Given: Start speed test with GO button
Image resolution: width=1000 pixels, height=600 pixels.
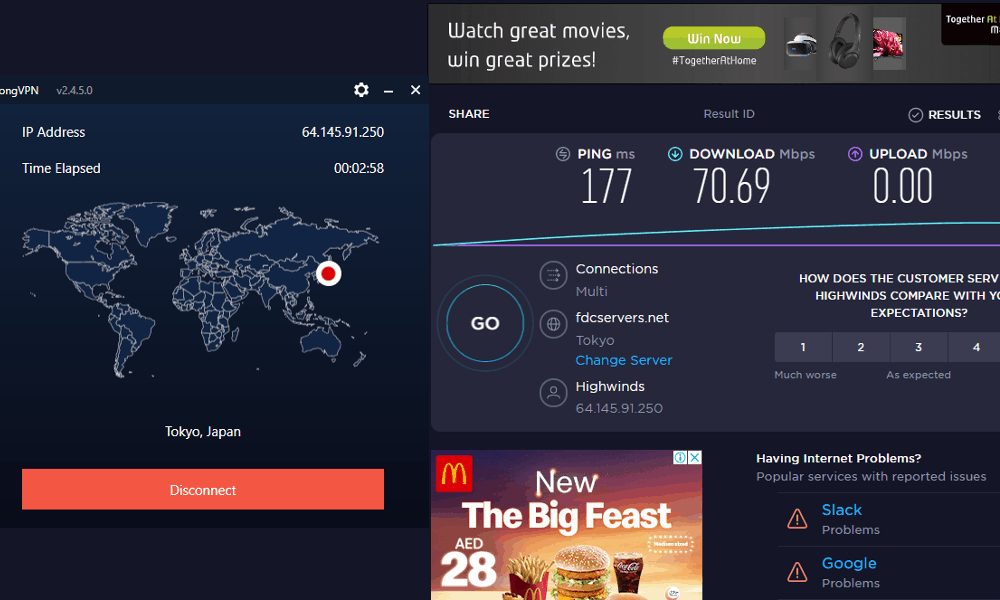Looking at the screenshot, I should pyautogui.click(x=485, y=323).
